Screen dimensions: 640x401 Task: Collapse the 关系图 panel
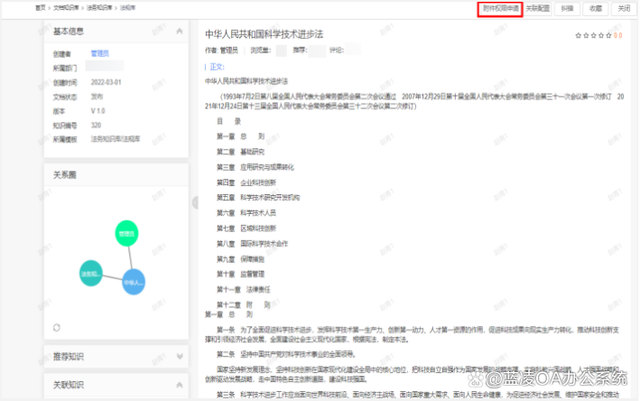(179, 175)
